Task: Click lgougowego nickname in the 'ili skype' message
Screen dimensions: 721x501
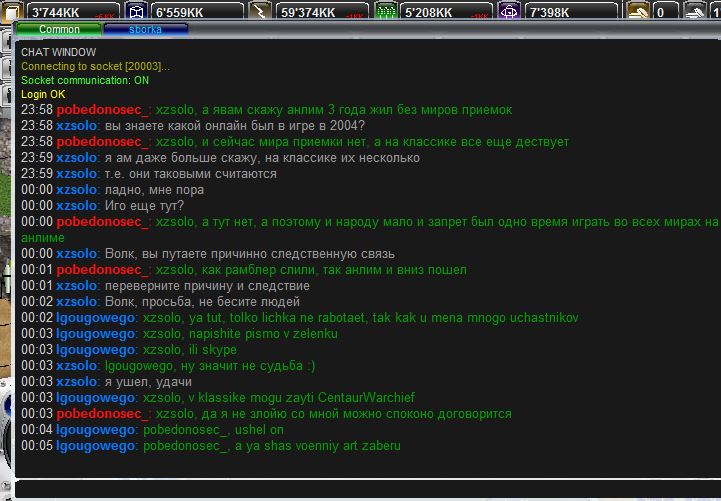Action: click(97, 350)
